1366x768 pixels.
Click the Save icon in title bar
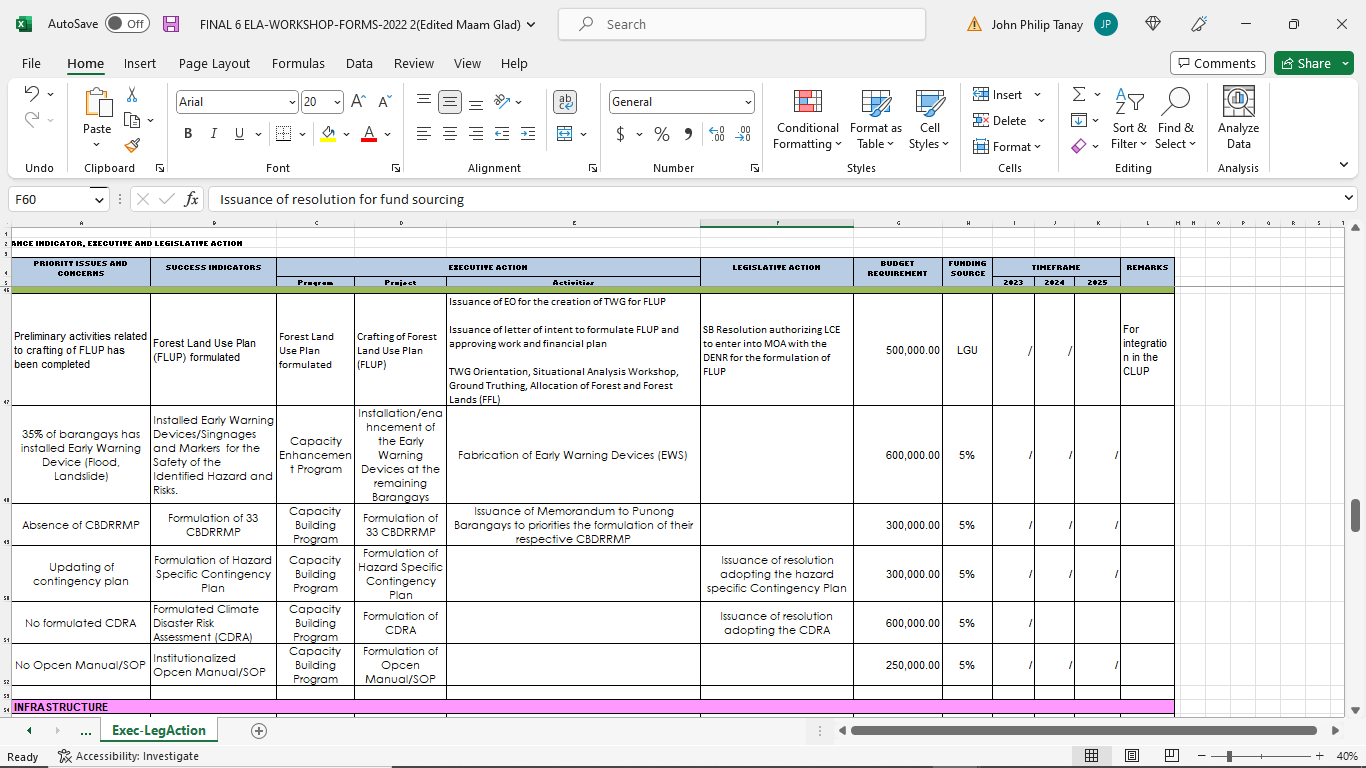pos(171,24)
